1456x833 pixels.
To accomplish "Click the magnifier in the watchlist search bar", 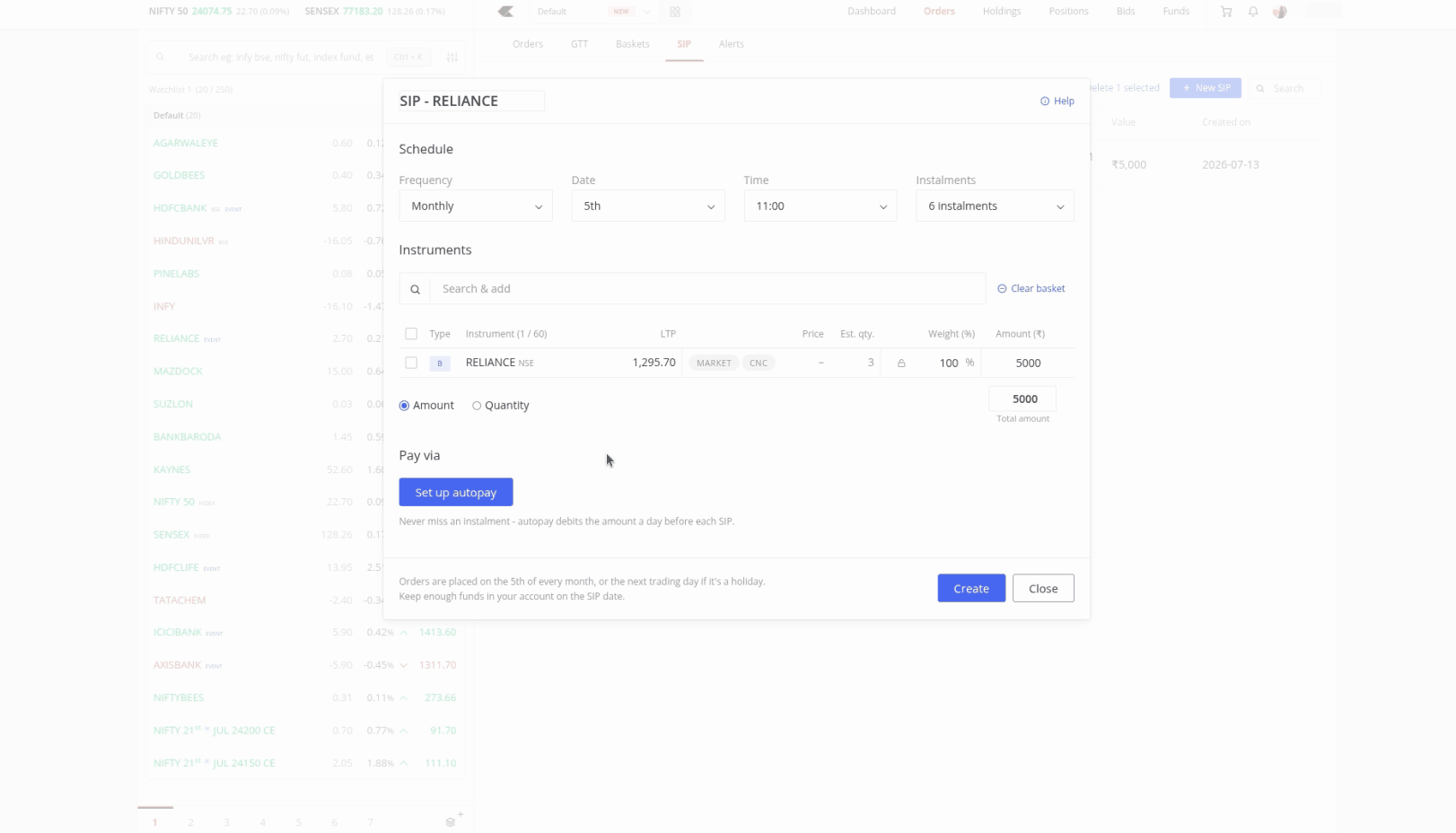I will 160,57.
